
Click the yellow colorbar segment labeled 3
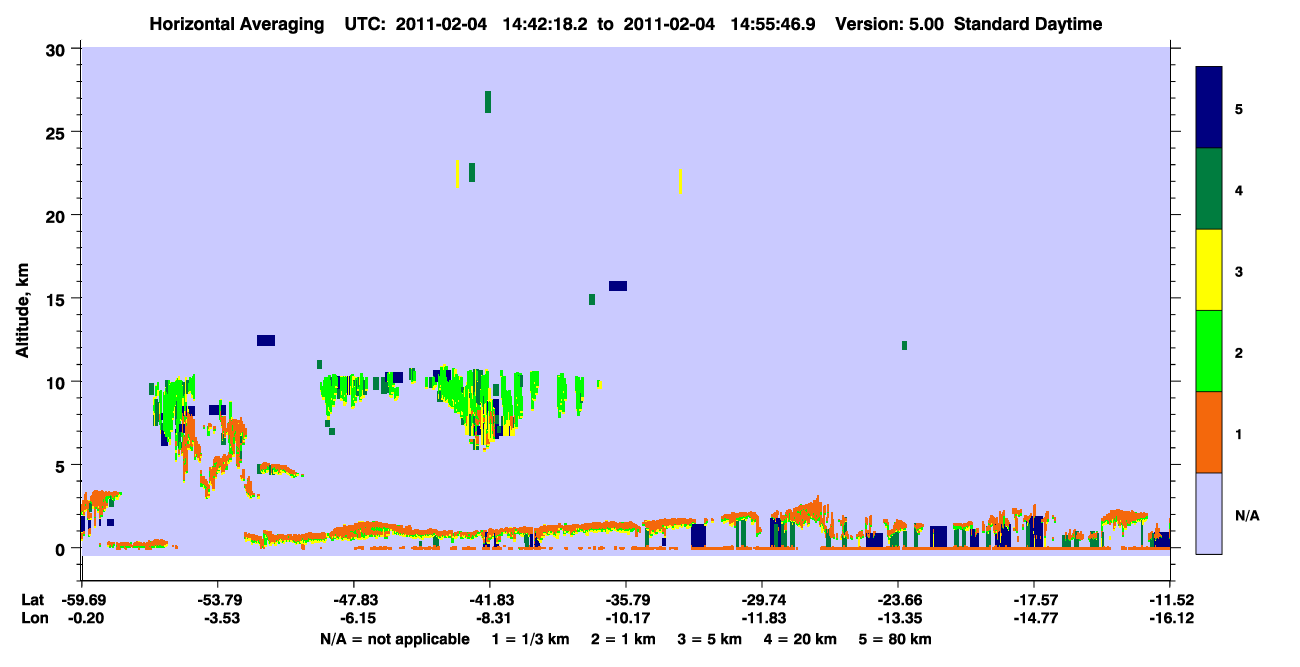click(1209, 270)
